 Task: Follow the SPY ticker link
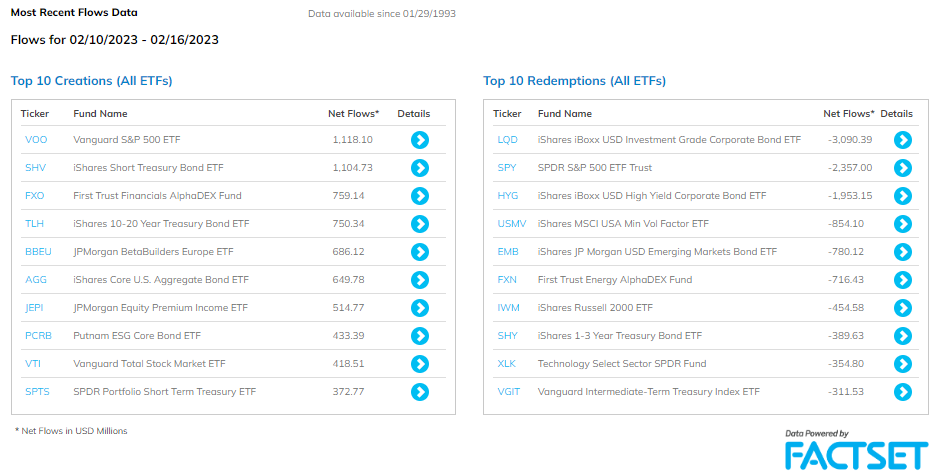pyautogui.click(x=507, y=168)
